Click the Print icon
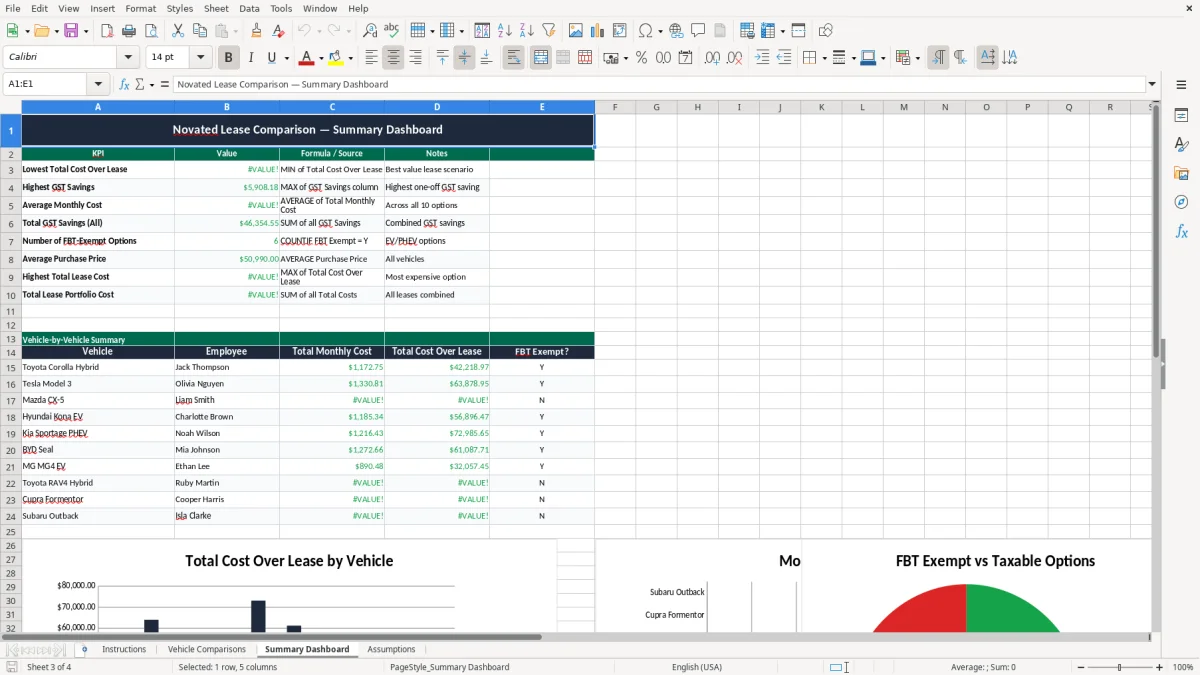The height and width of the screenshot is (675, 1200). click(129, 31)
